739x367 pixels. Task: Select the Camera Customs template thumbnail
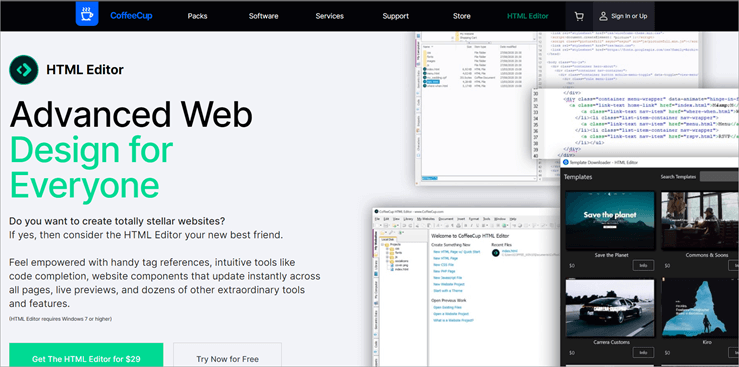pos(610,308)
